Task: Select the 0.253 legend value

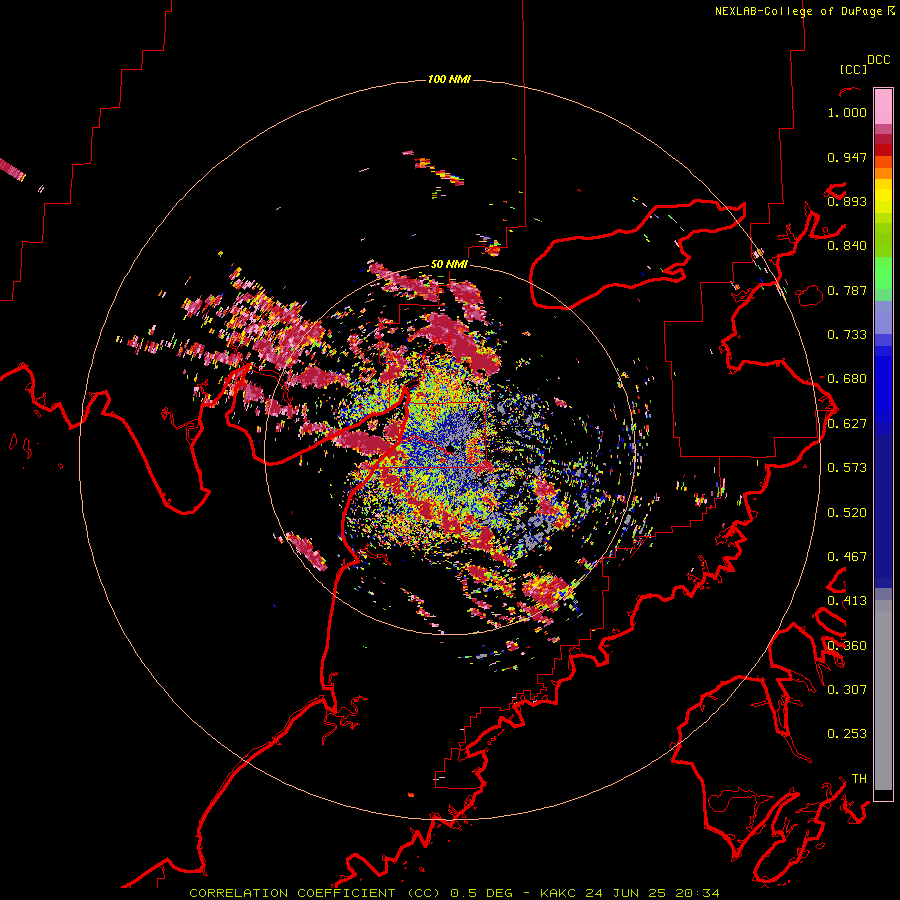Action: 847,734
